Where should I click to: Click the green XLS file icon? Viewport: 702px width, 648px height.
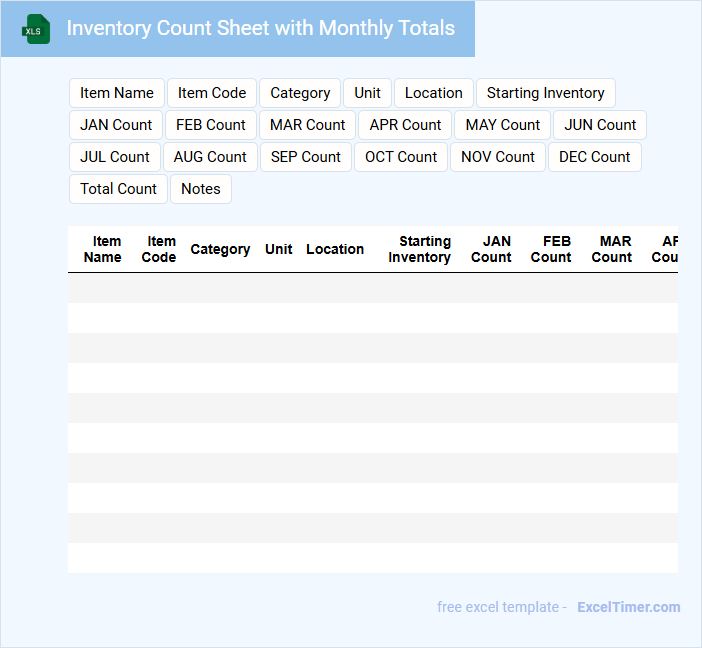tap(37, 29)
